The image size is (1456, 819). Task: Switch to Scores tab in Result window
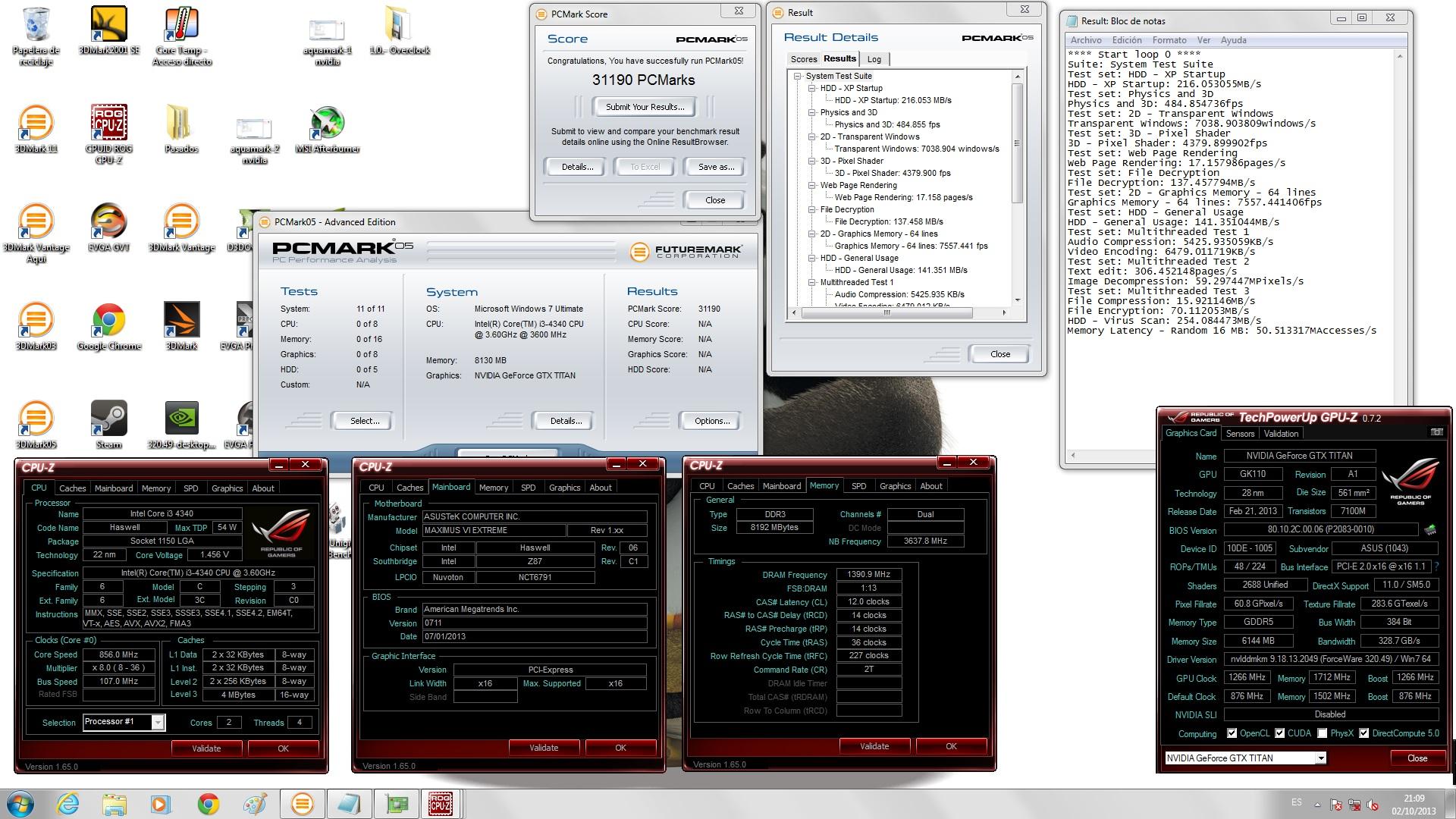click(803, 59)
